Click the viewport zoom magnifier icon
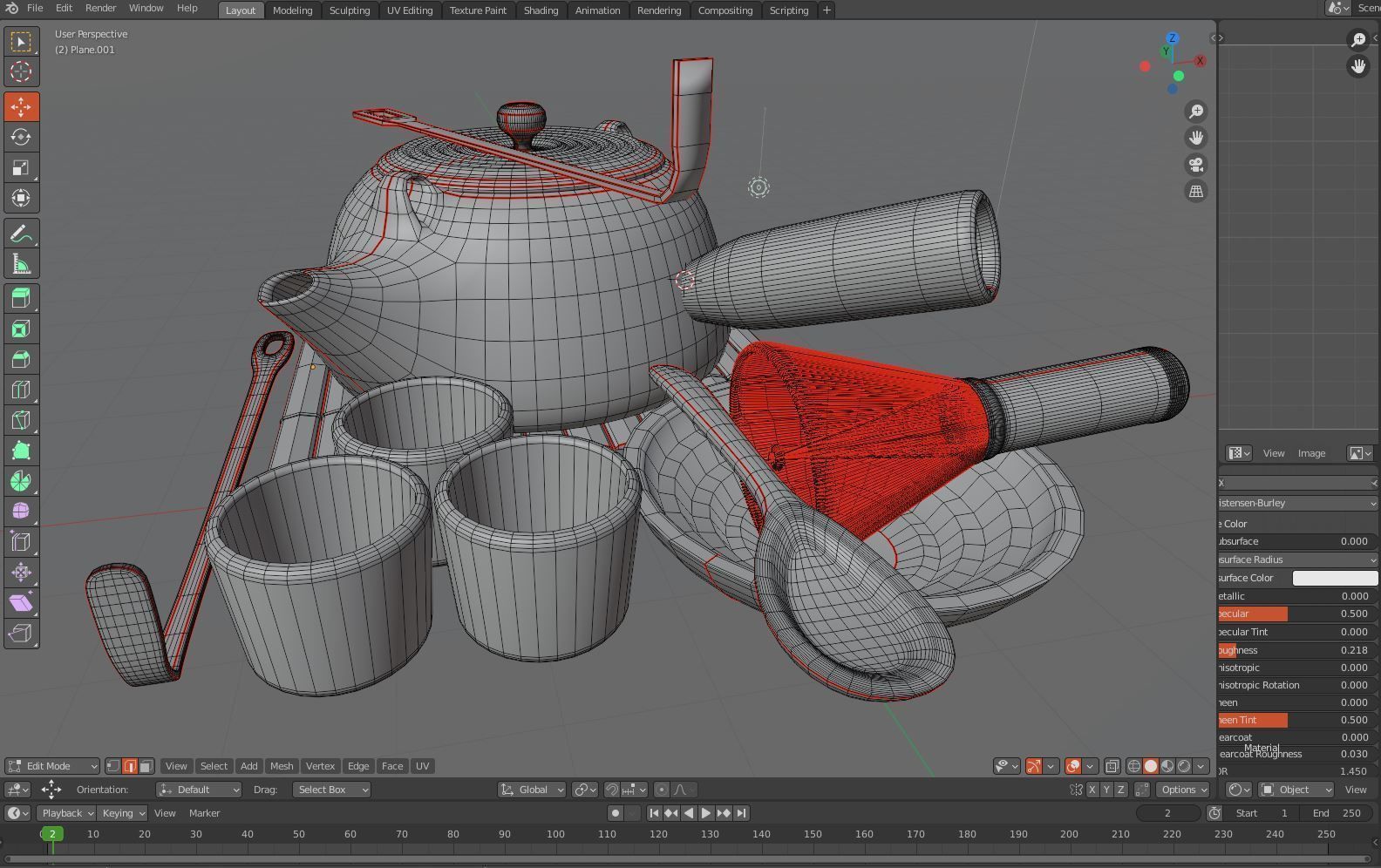This screenshot has height=868, width=1381. coord(1196,112)
